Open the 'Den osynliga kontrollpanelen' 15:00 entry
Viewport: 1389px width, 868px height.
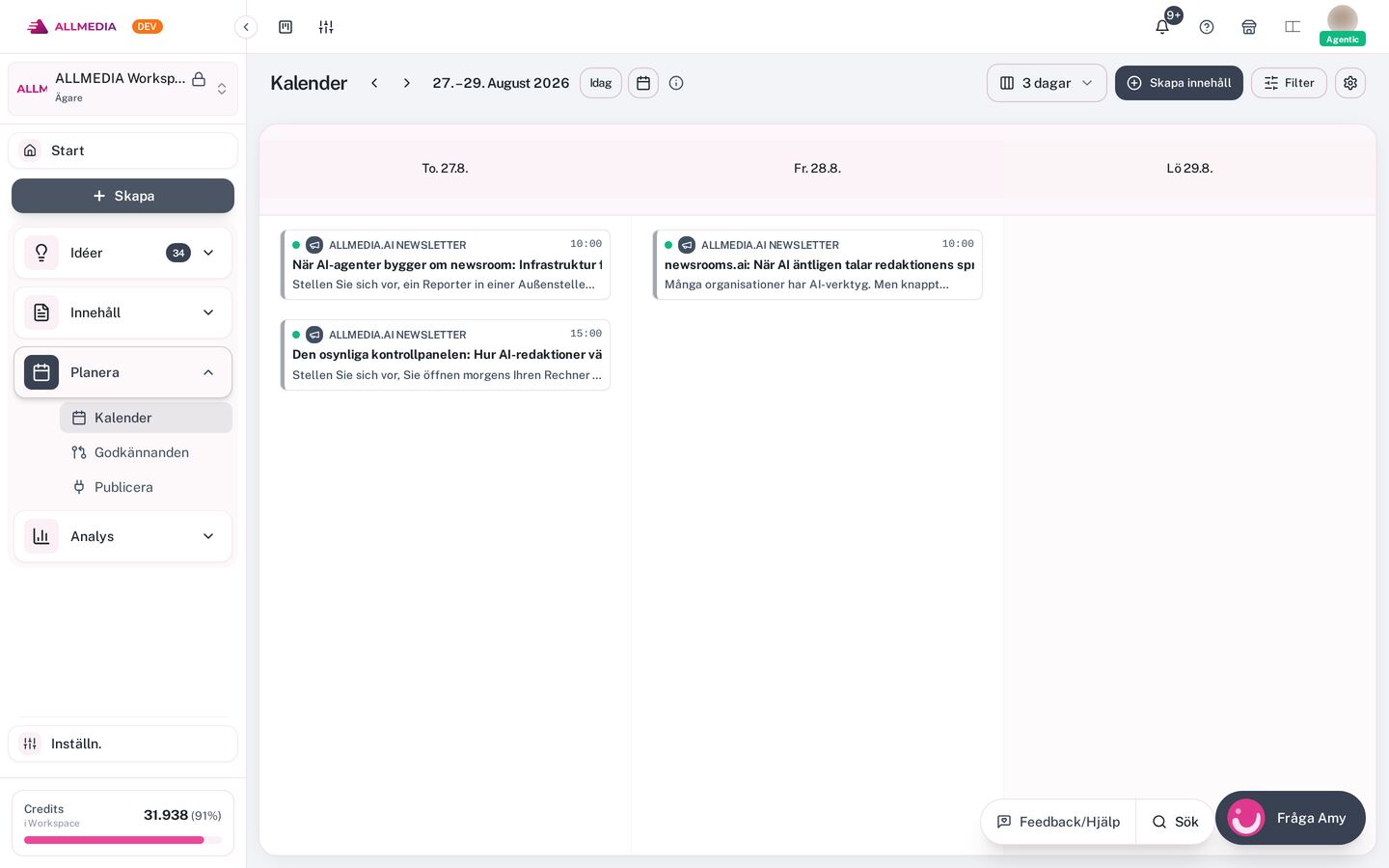[x=445, y=355]
